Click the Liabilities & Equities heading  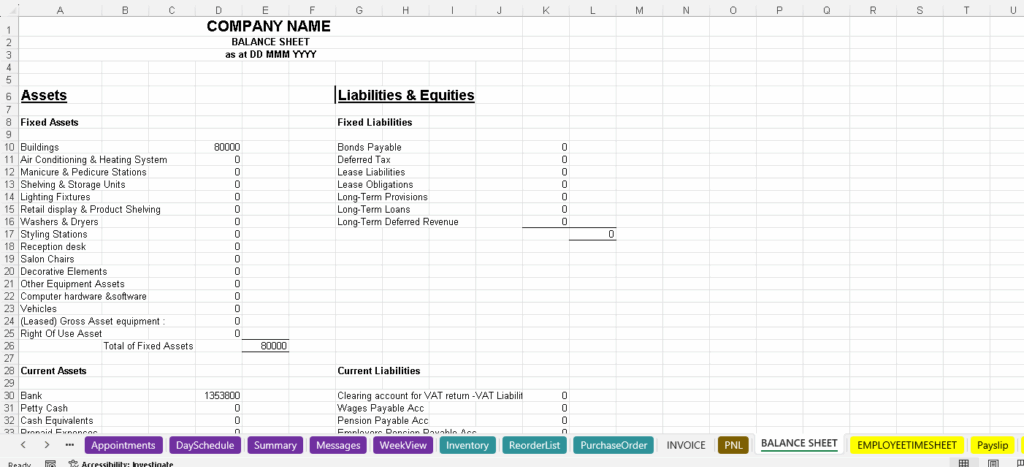[406, 95]
